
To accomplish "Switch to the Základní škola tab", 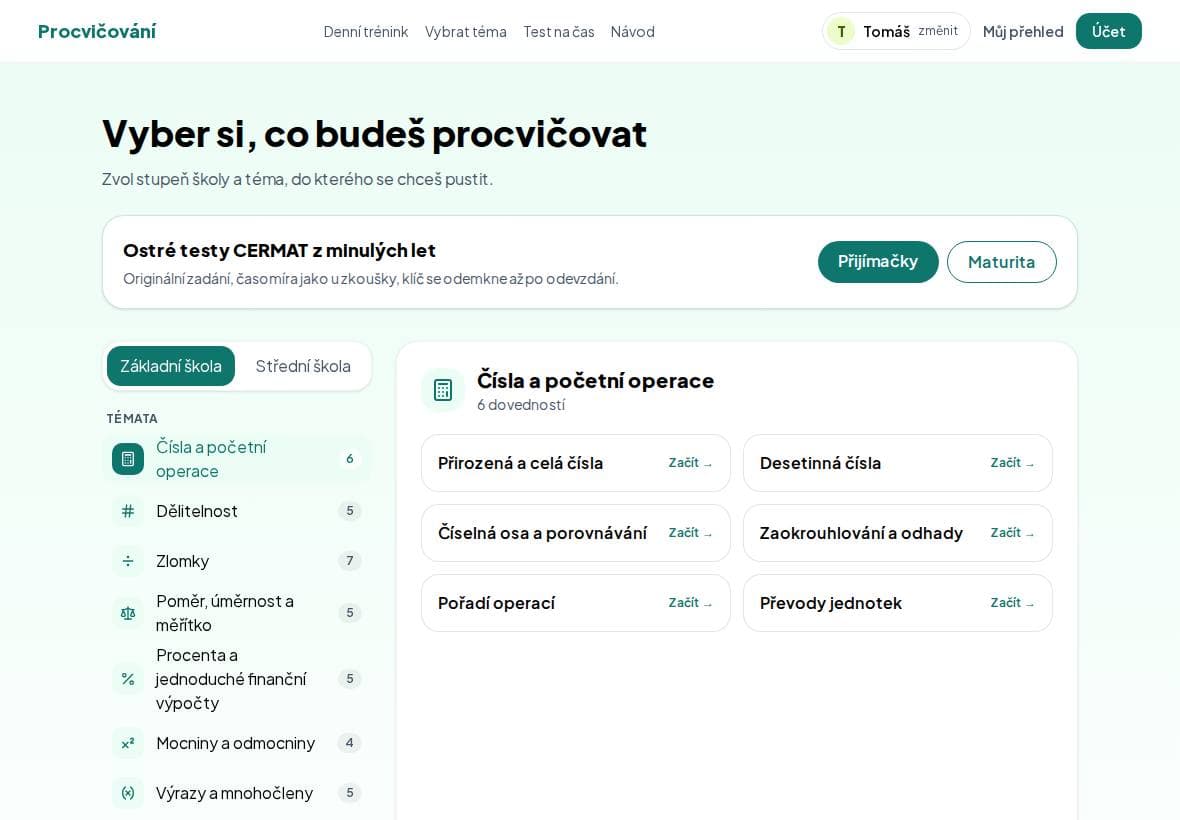I will 171,366.
